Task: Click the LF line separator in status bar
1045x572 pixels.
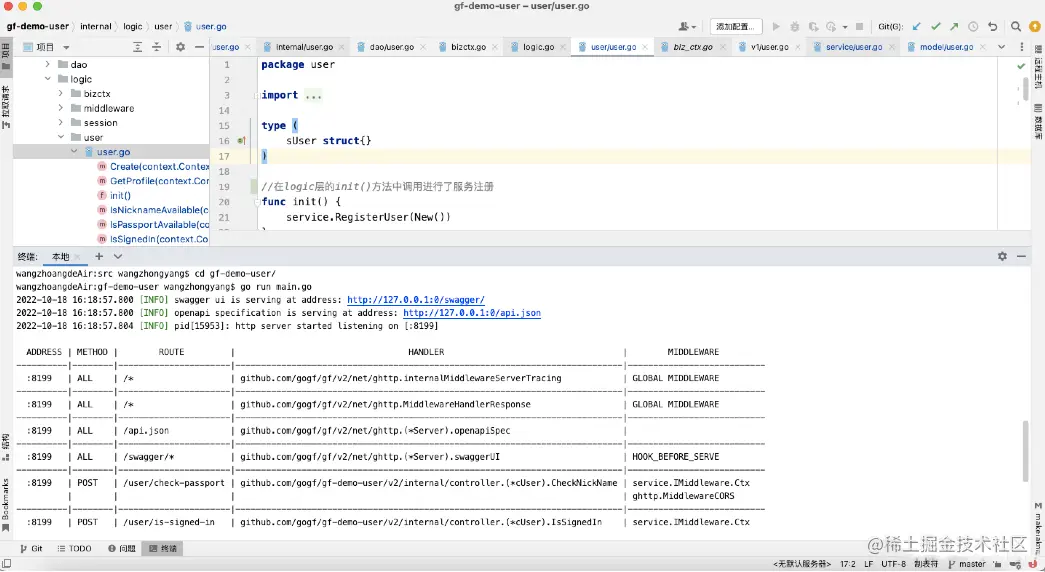Action: click(868, 564)
